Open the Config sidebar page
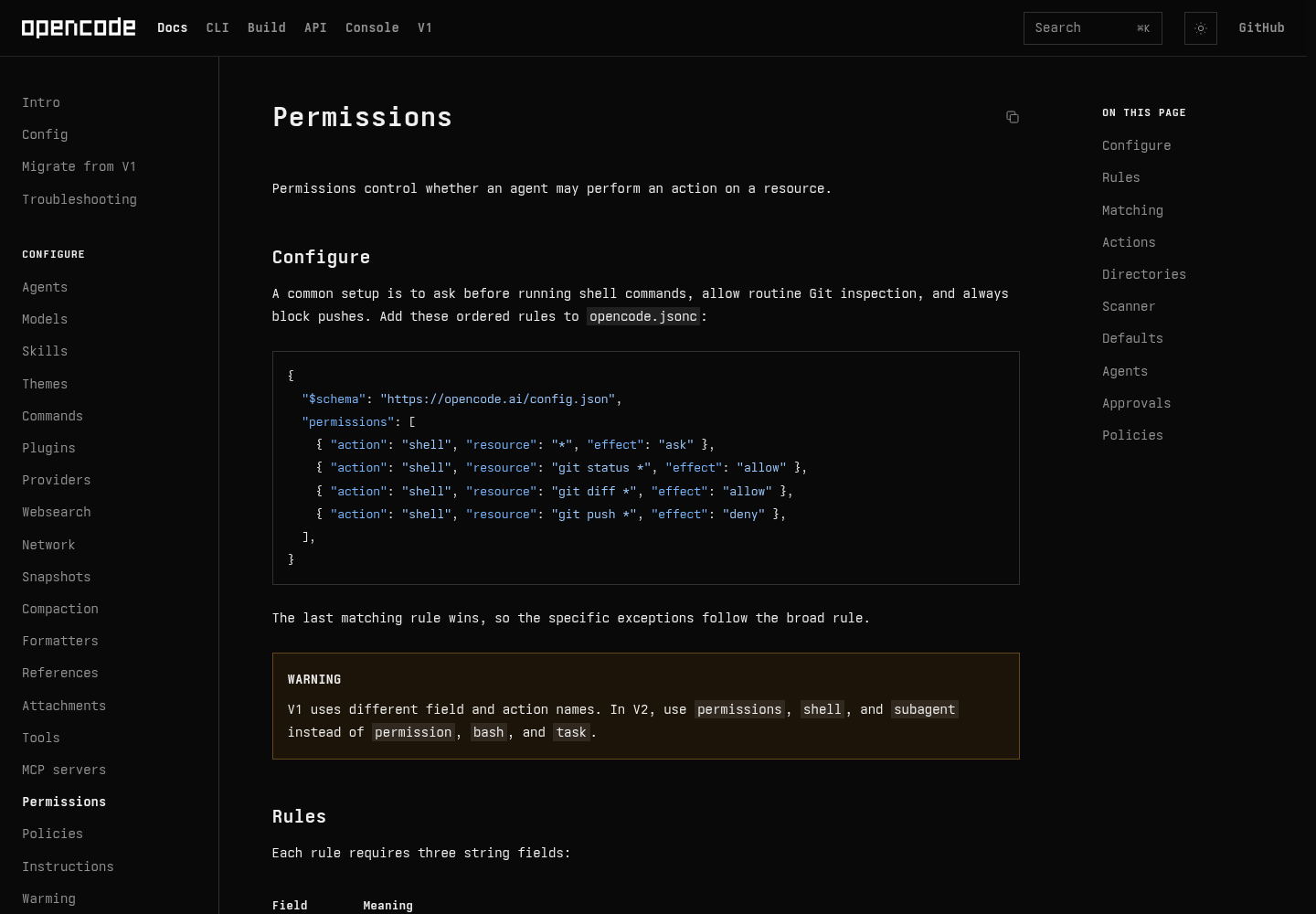The height and width of the screenshot is (914, 1316). tap(45, 134)
